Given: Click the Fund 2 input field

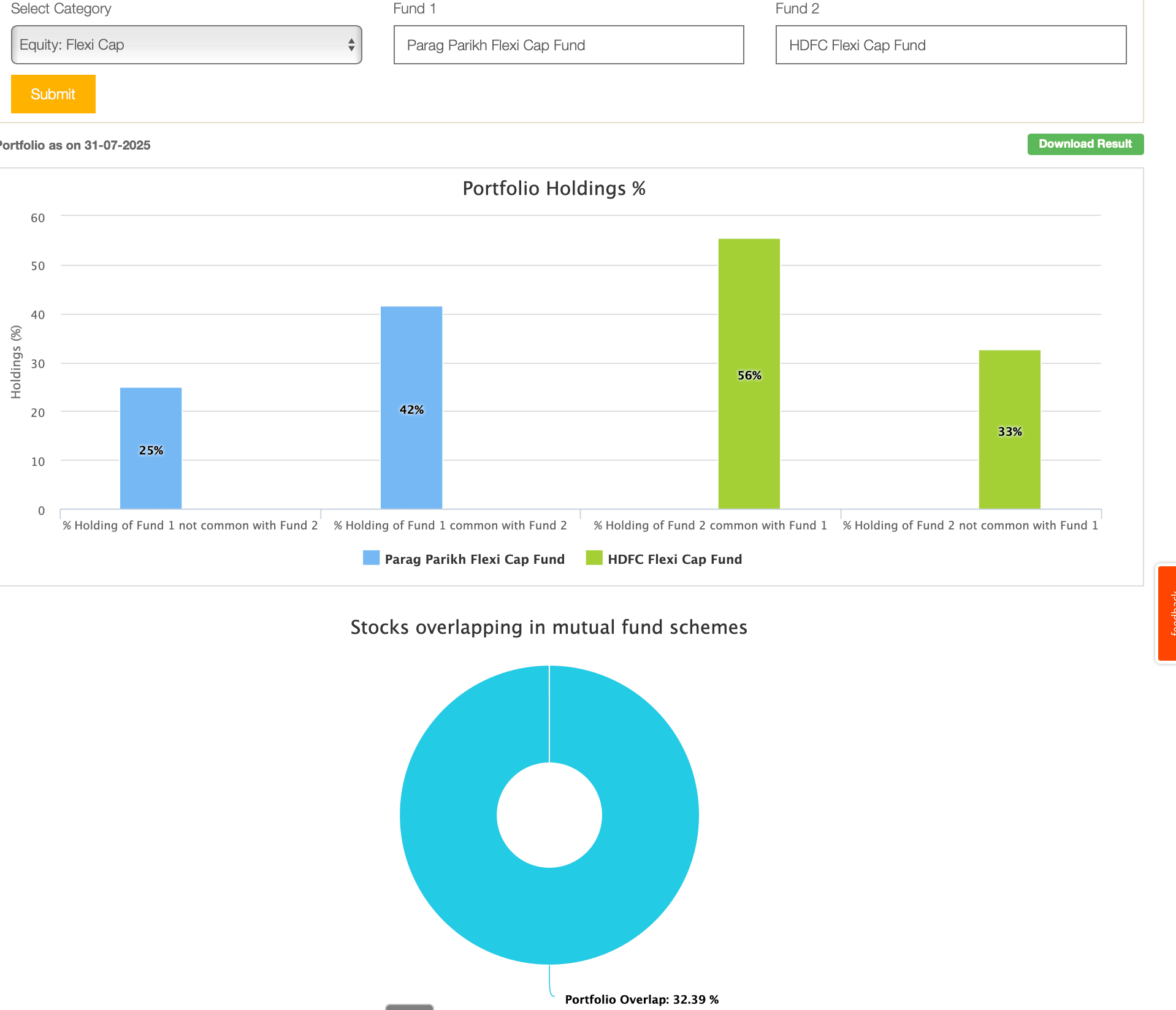Looking at the screenshot, I should [950, 45].
